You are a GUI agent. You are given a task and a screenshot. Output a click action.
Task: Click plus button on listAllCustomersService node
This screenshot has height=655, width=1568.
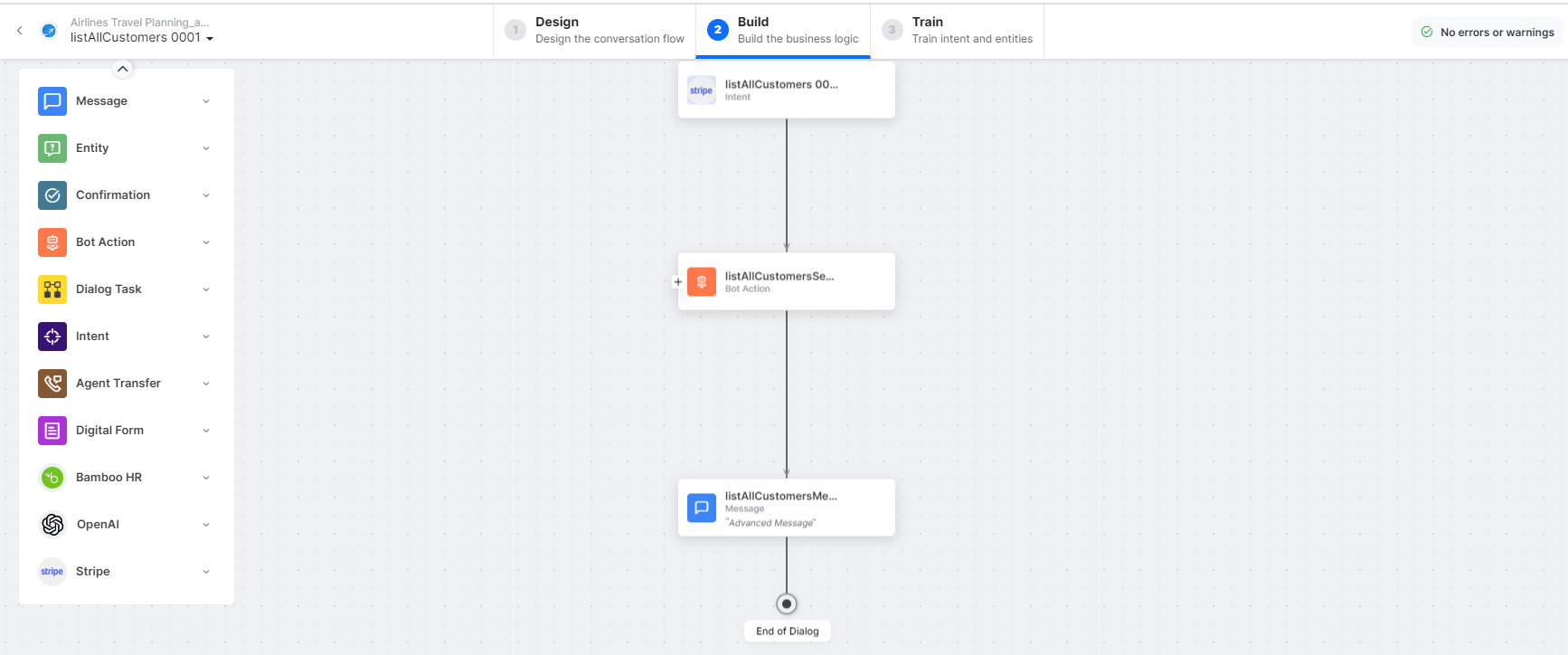pyautogui.click(x=677, y=282)
